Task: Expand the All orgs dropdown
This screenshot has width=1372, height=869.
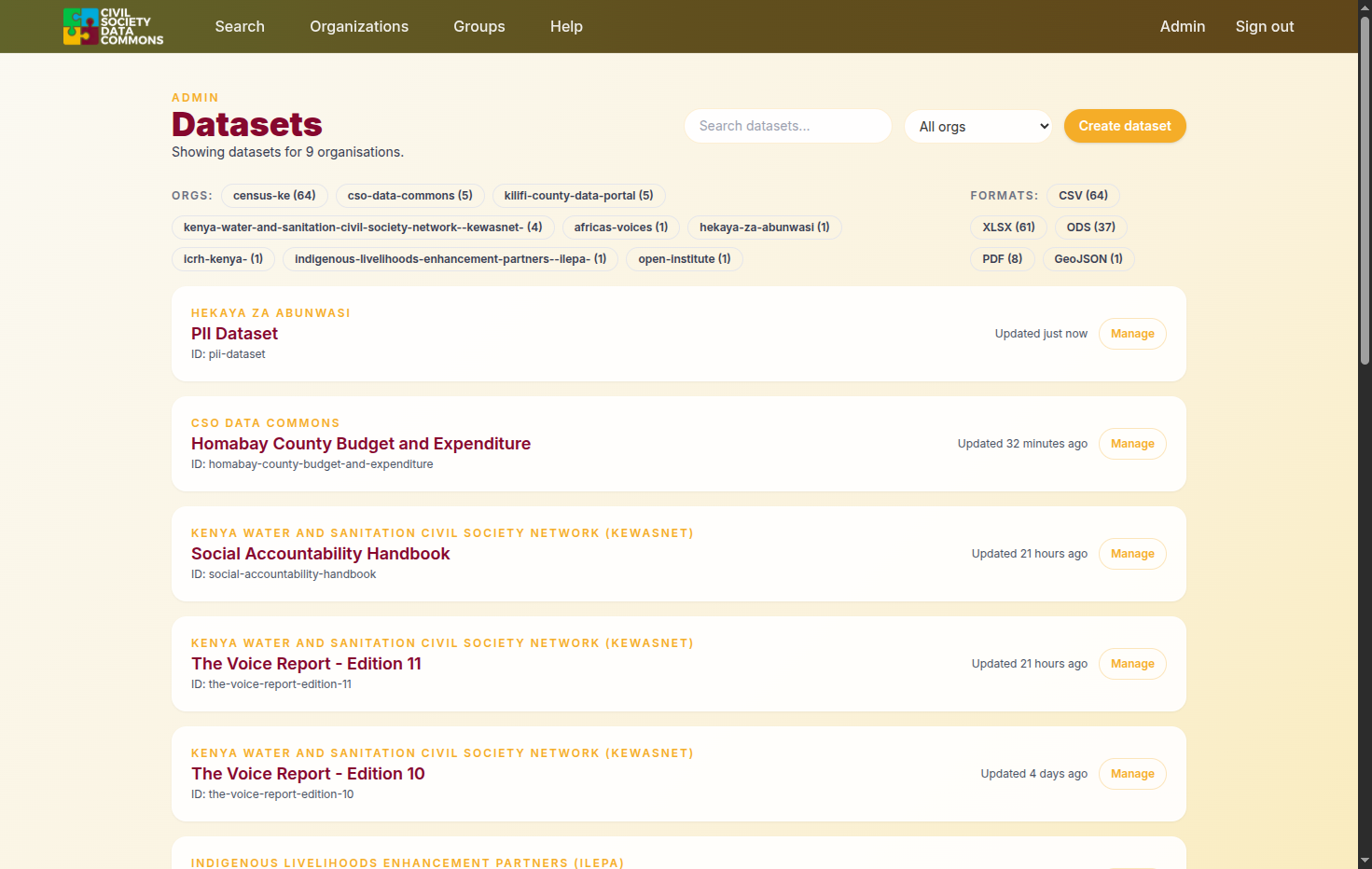Action: pyautogui.click(x=978, y=126)
